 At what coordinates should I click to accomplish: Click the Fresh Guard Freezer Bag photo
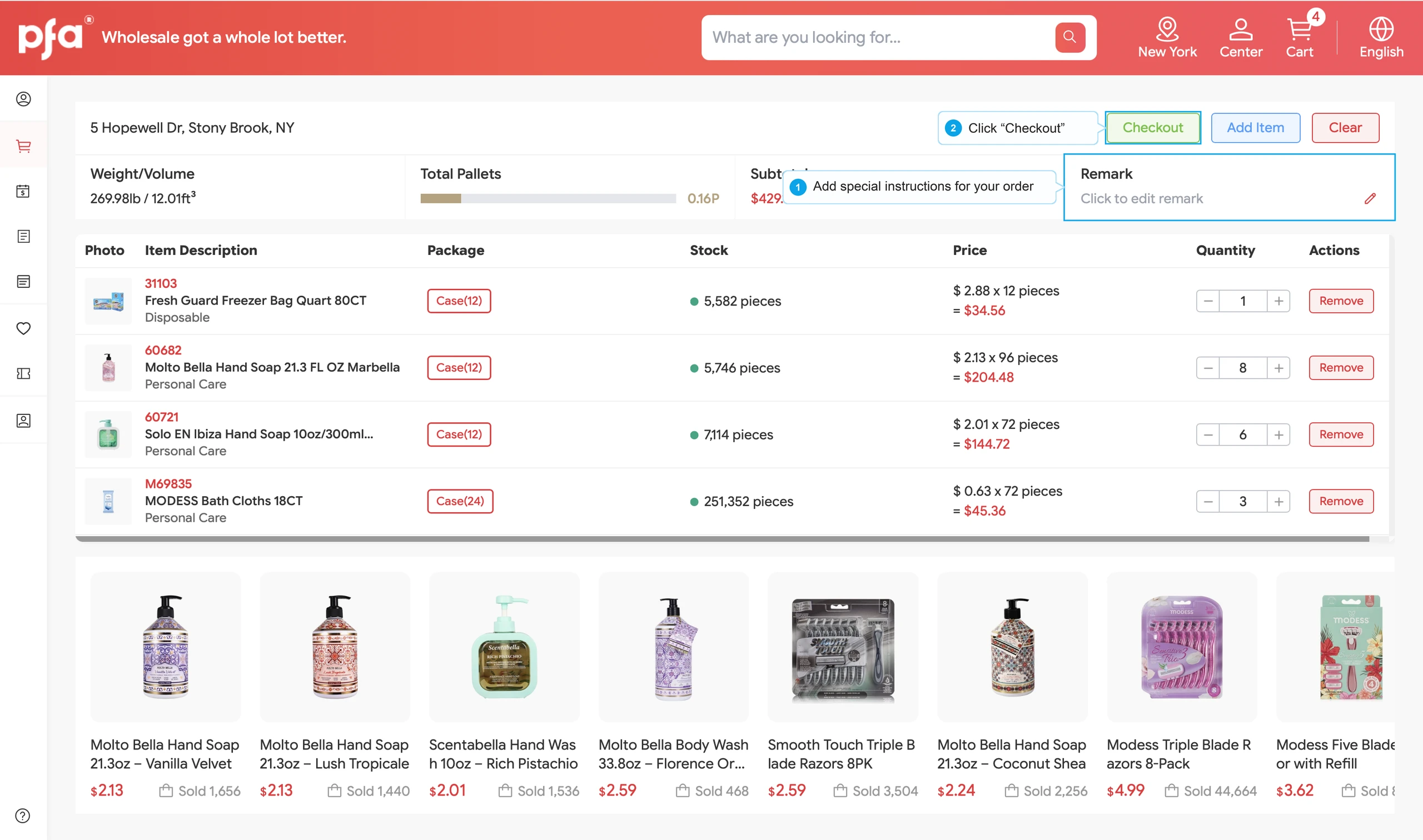coord(108,301)
